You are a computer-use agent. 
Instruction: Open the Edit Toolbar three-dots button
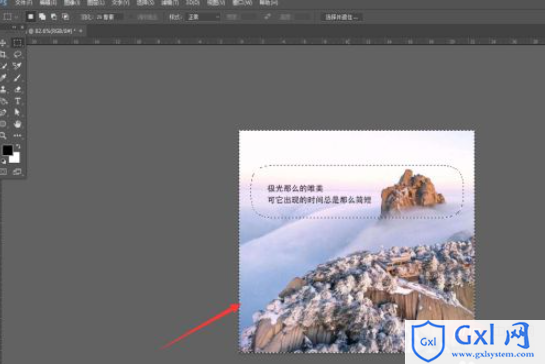tap(17, 136)
